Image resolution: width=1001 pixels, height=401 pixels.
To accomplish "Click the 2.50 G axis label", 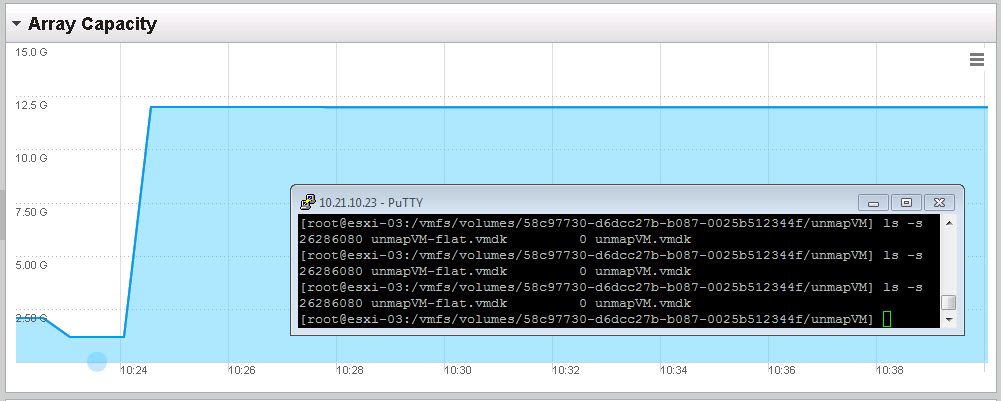I will point(31,317).
